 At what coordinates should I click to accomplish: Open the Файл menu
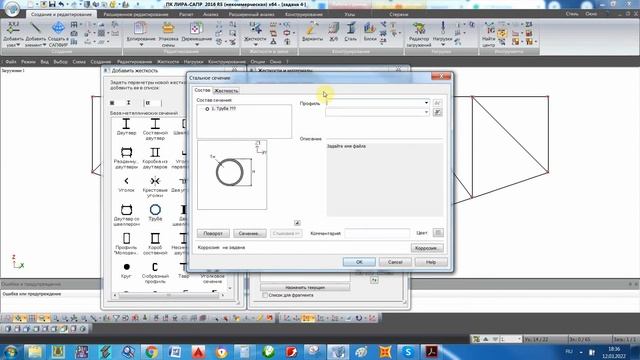11,62
